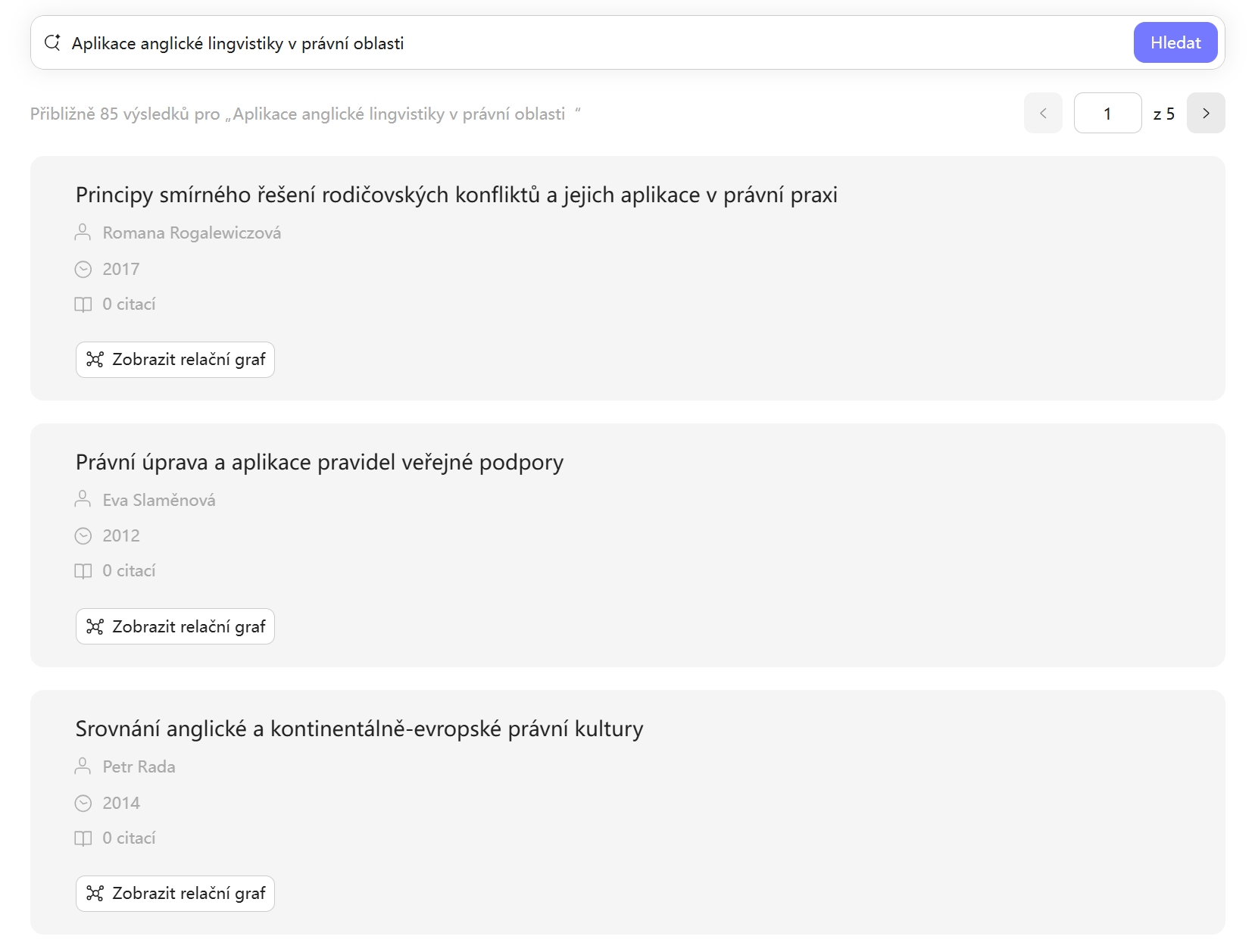This screenshot has height=952, width=1255.
Task: Open relational graph for Romana Rogalewiczová's paper
Action: pos(175,360)
